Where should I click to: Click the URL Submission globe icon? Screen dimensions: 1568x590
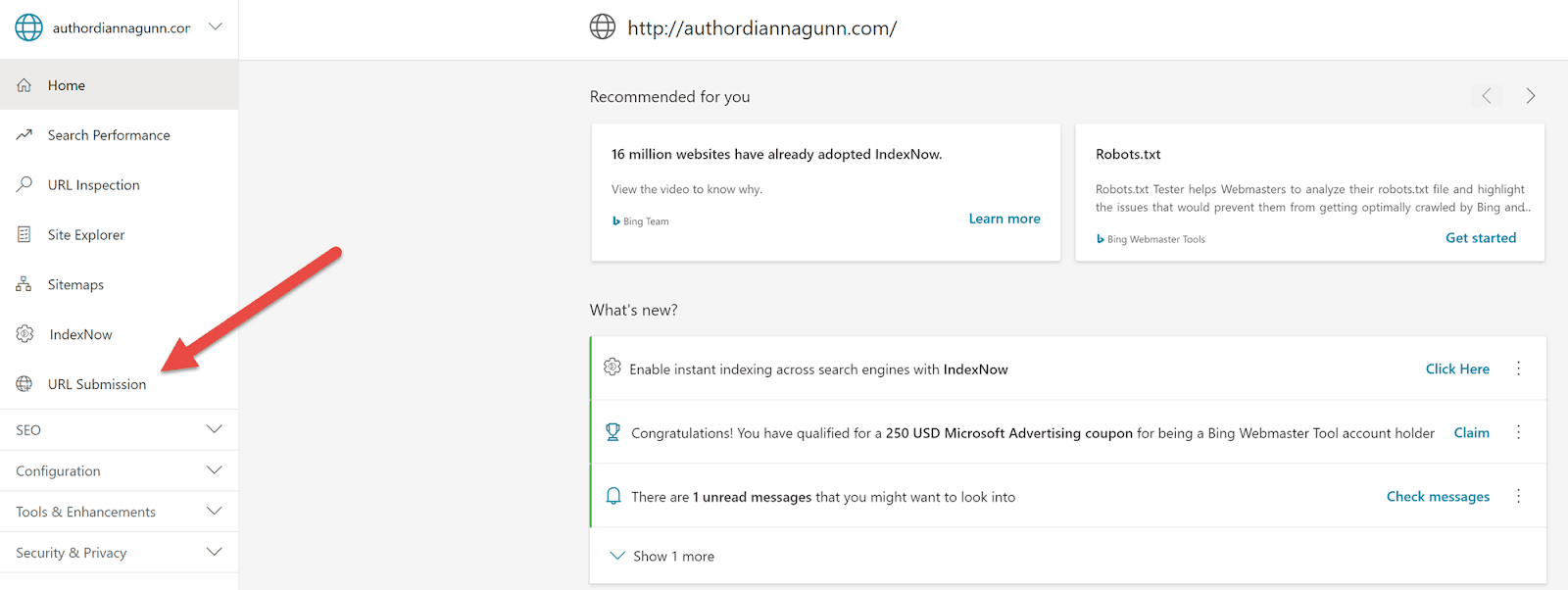[x=24, y=384]
